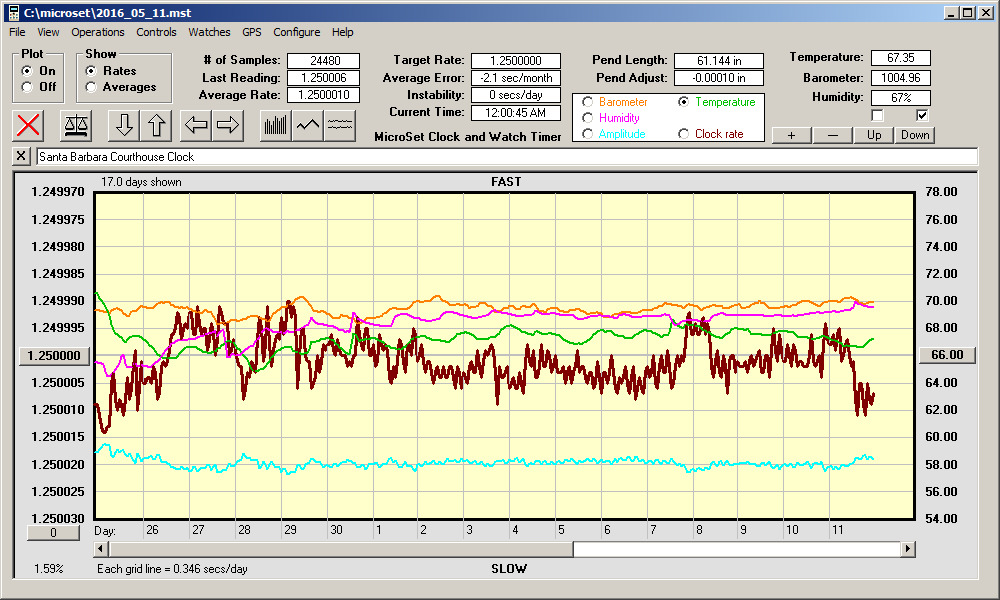1000x600 pixels.
Task: Click 'Each grid line = 0.346 secs/day' text
Action: click(172, 569)
